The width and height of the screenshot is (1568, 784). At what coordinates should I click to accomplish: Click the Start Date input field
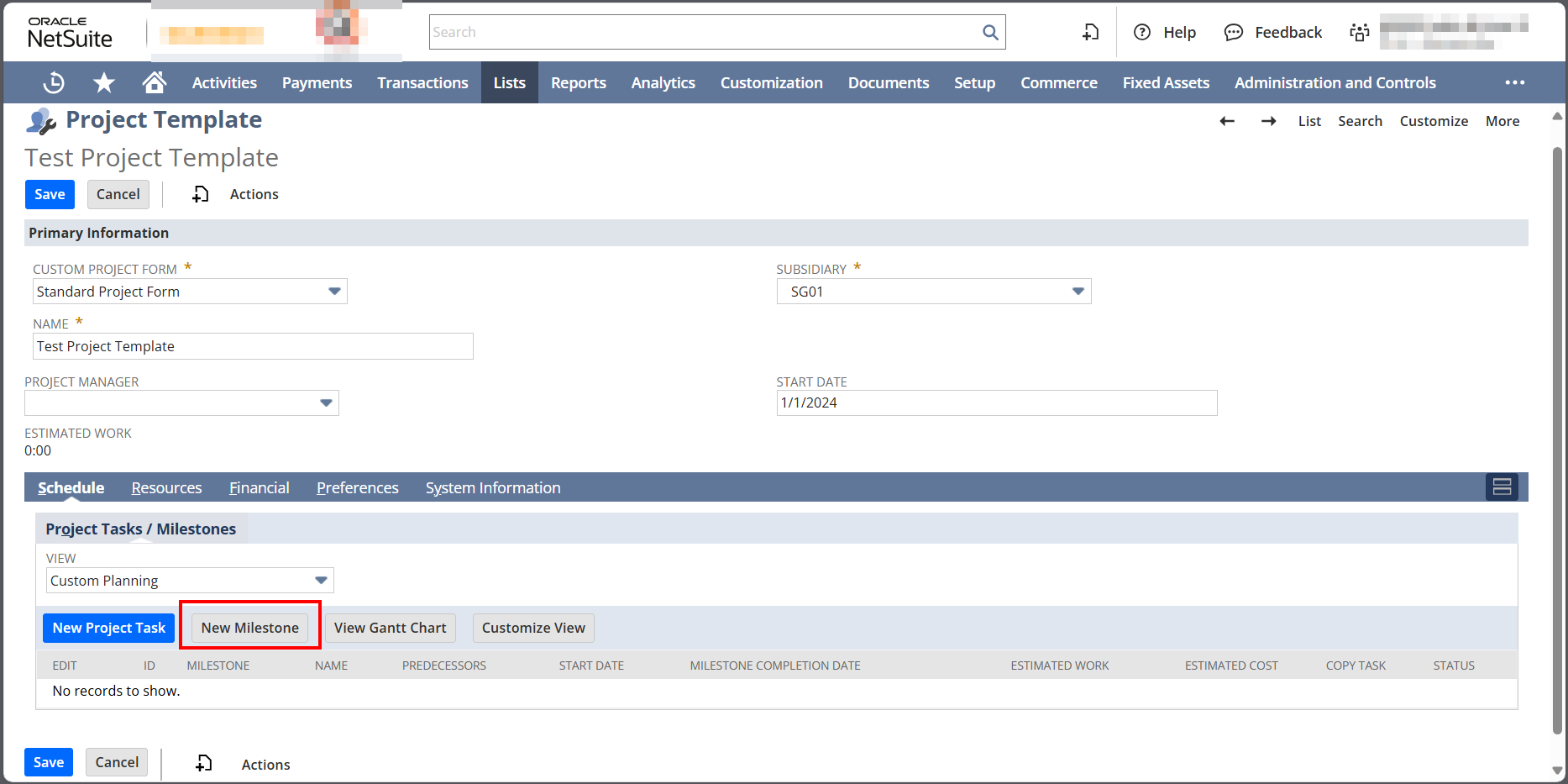click(x=996, y=403)
